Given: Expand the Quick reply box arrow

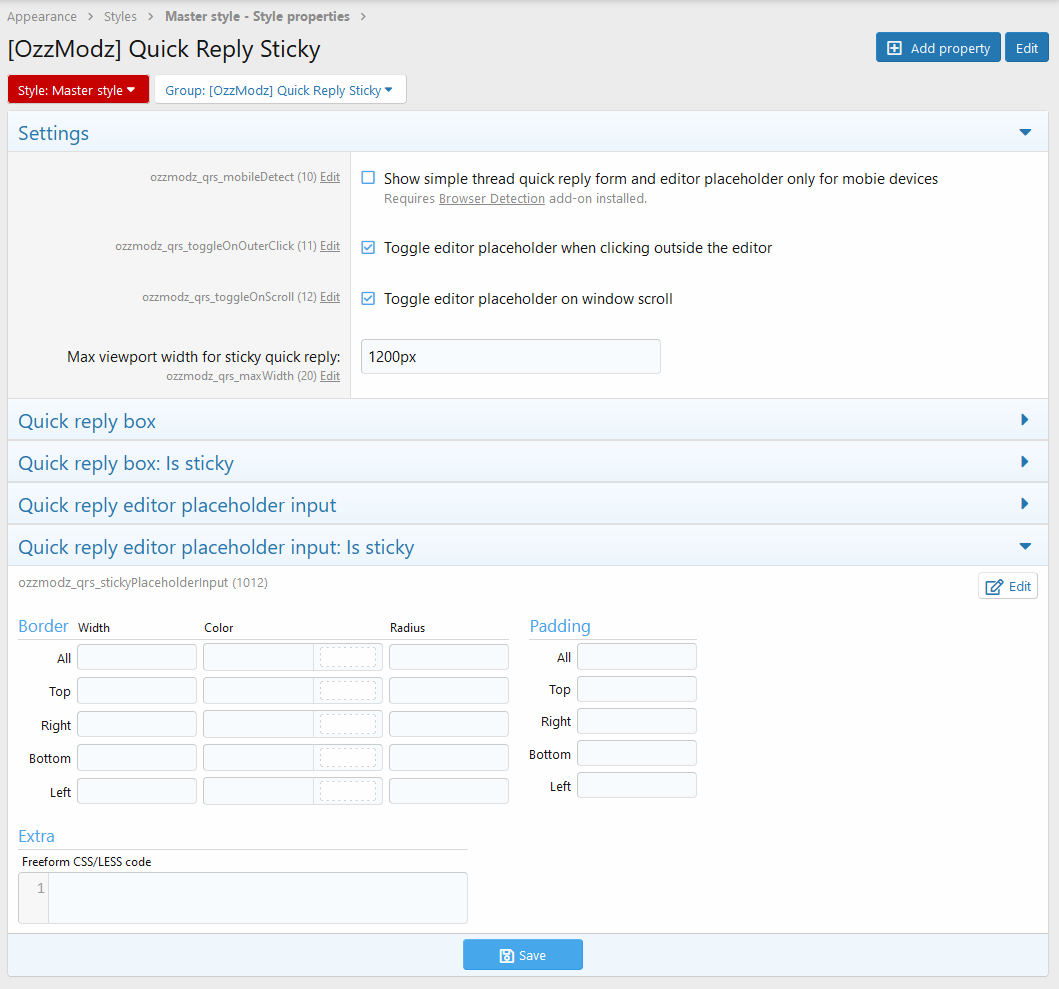Looking at the screenshot, I should tap(1024, 420).
